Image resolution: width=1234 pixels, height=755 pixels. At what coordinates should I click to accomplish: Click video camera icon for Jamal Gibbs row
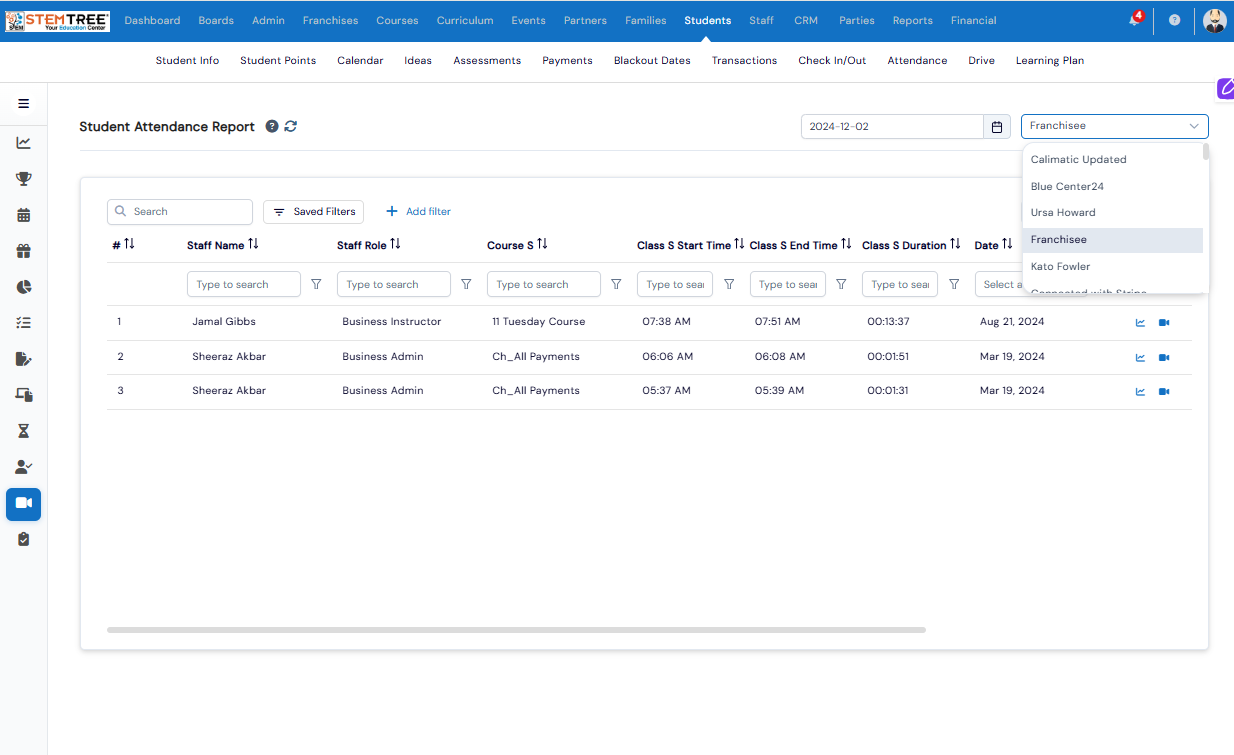coord(1164,322)
